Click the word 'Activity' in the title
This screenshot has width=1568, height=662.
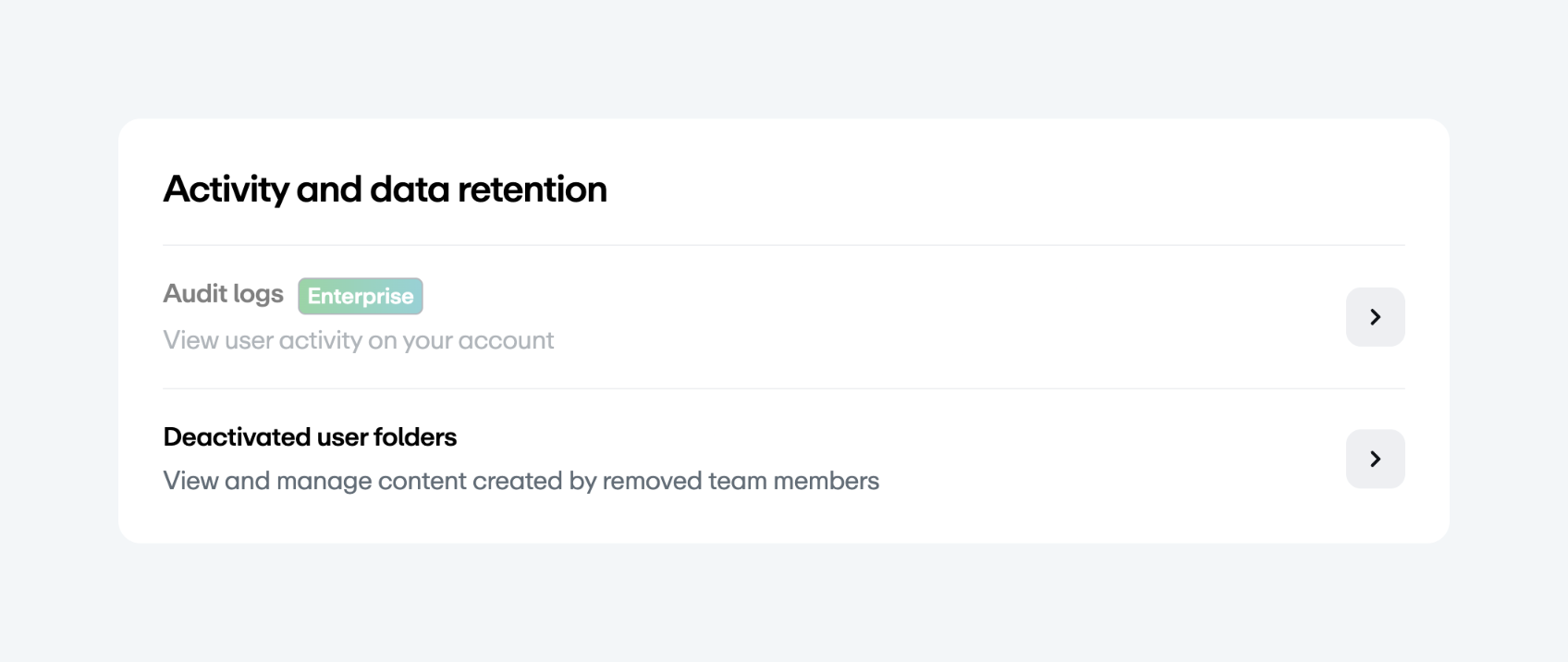[x=226, y=190]
